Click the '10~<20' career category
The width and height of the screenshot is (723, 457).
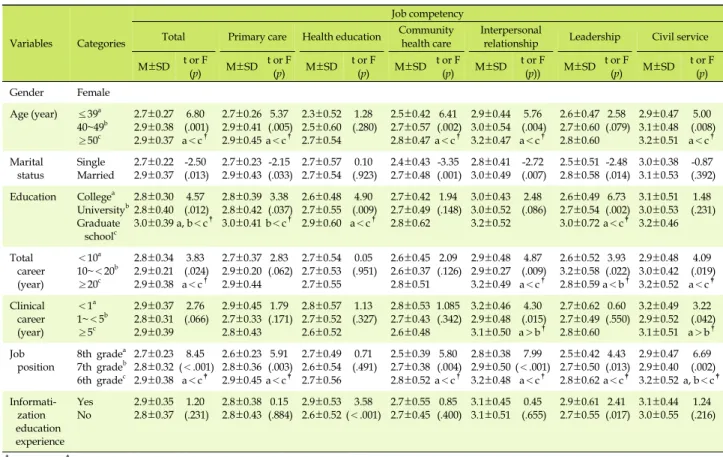[98, 271]
